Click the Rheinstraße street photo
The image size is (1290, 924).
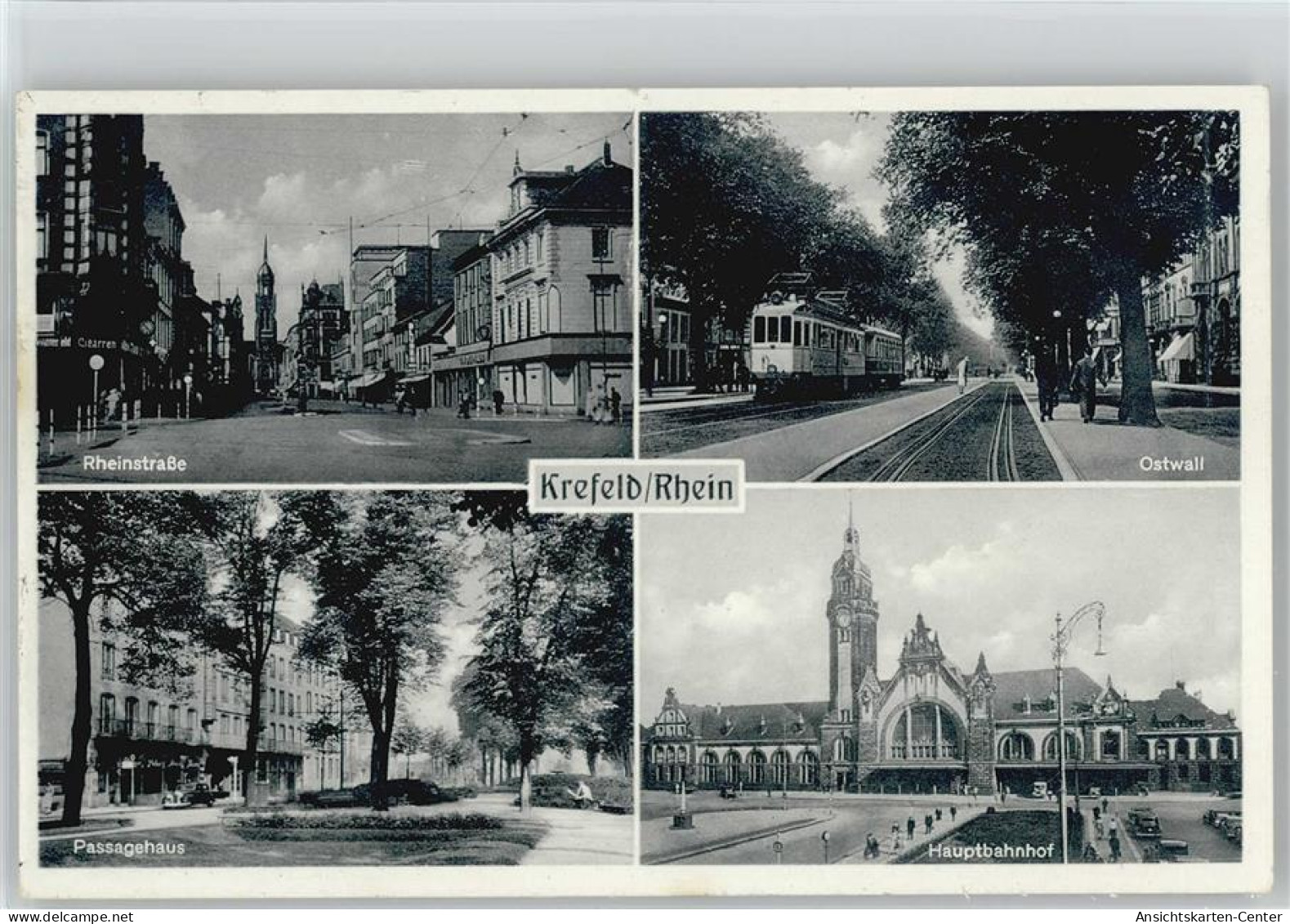[334, 297]
